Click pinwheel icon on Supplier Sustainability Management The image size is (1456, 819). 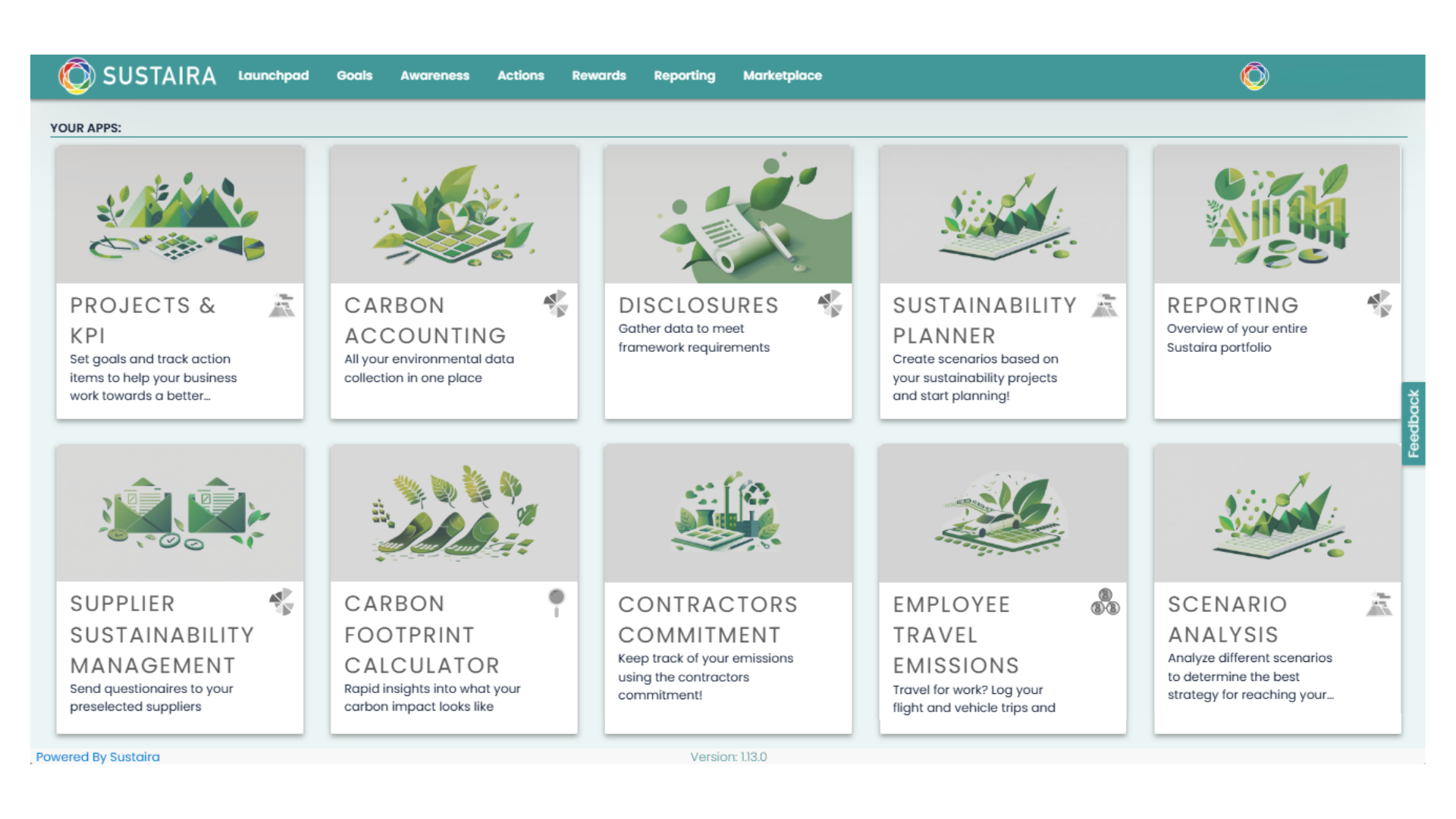281,602
